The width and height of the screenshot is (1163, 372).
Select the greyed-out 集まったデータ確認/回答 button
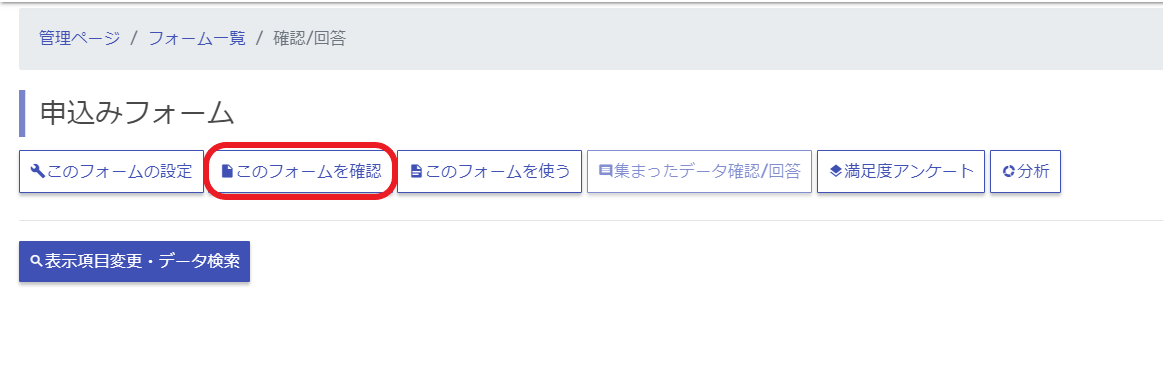(699, 172)
